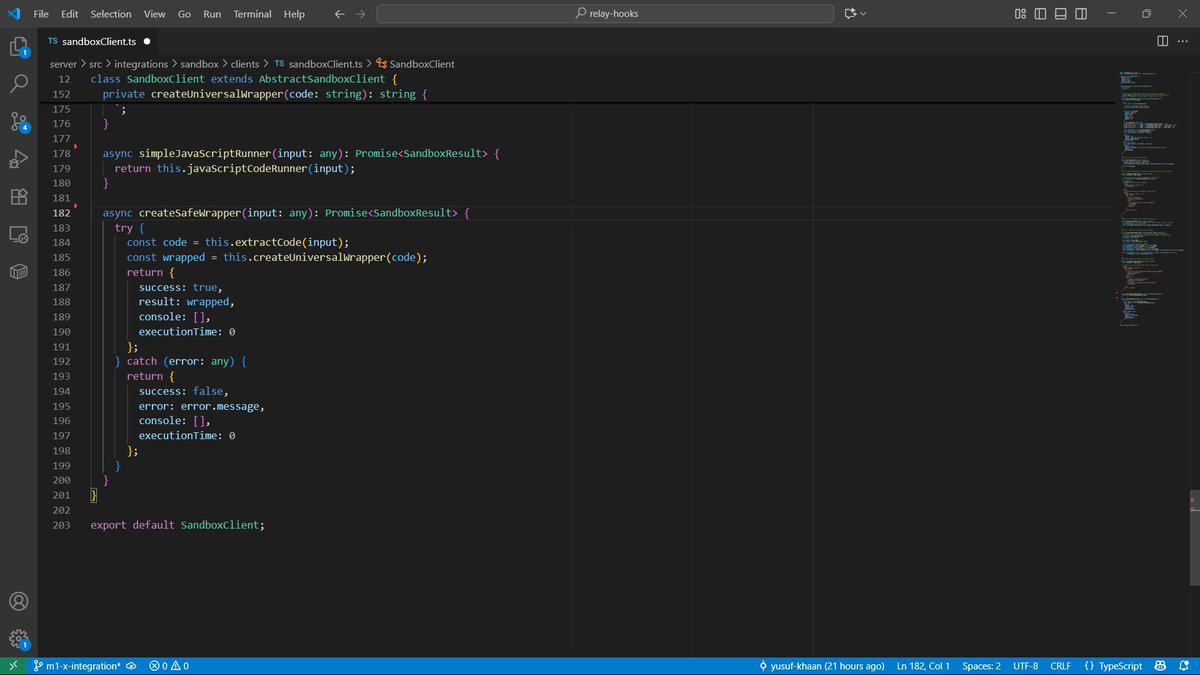This screenshot has height=675, width=1200.
Task: Open the Manage gear icon
Action: point(18,639)
